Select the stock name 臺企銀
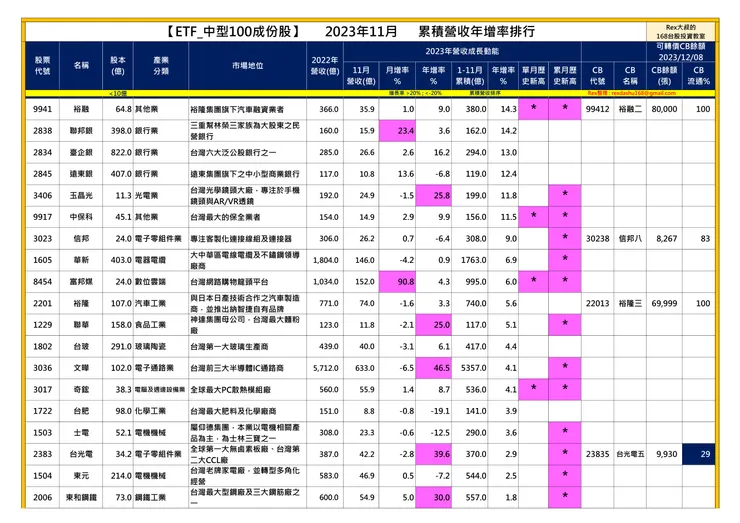 [81, 152]
